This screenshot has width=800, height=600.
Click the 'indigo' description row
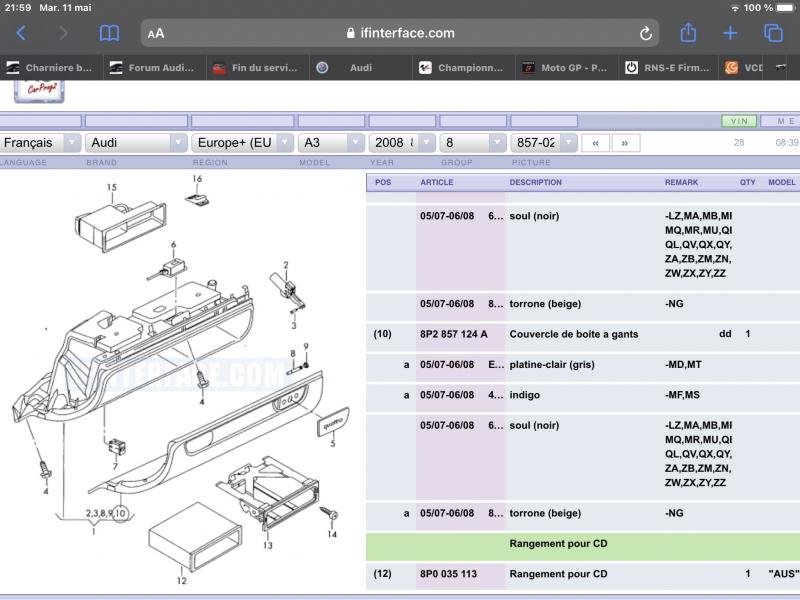pyautogui.click(x=583, y=395)
